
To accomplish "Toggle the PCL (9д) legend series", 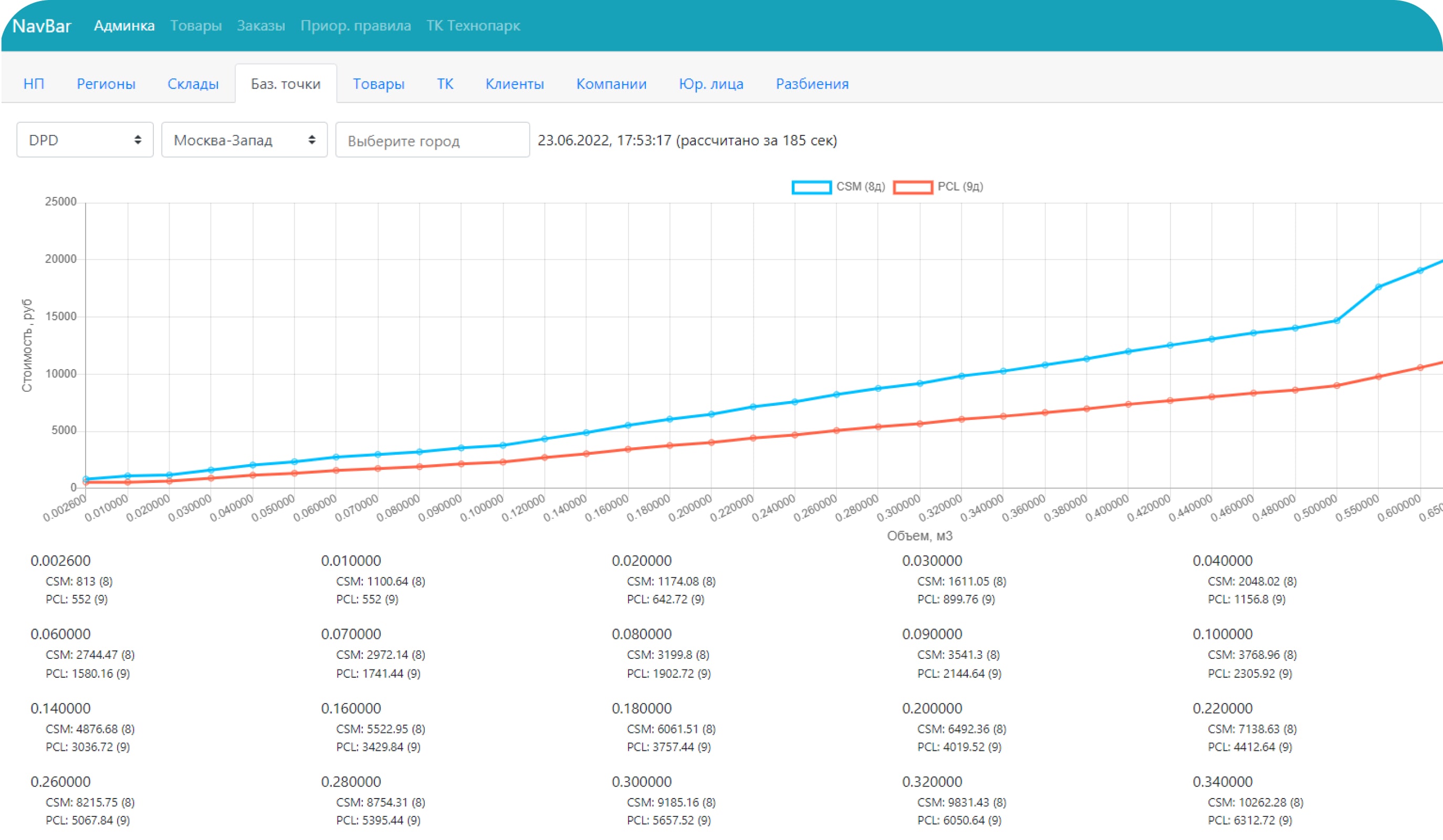I will coord(960,187).
